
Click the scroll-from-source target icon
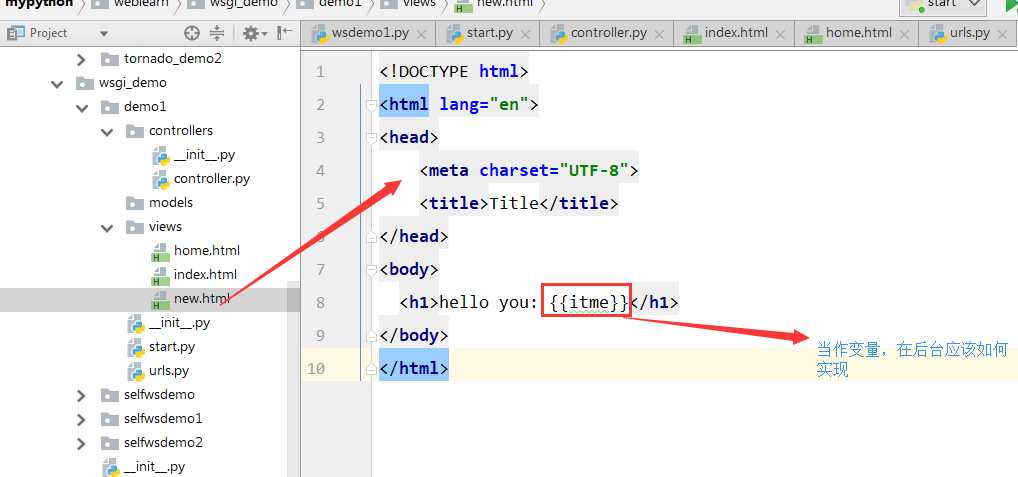coord(192,33)
